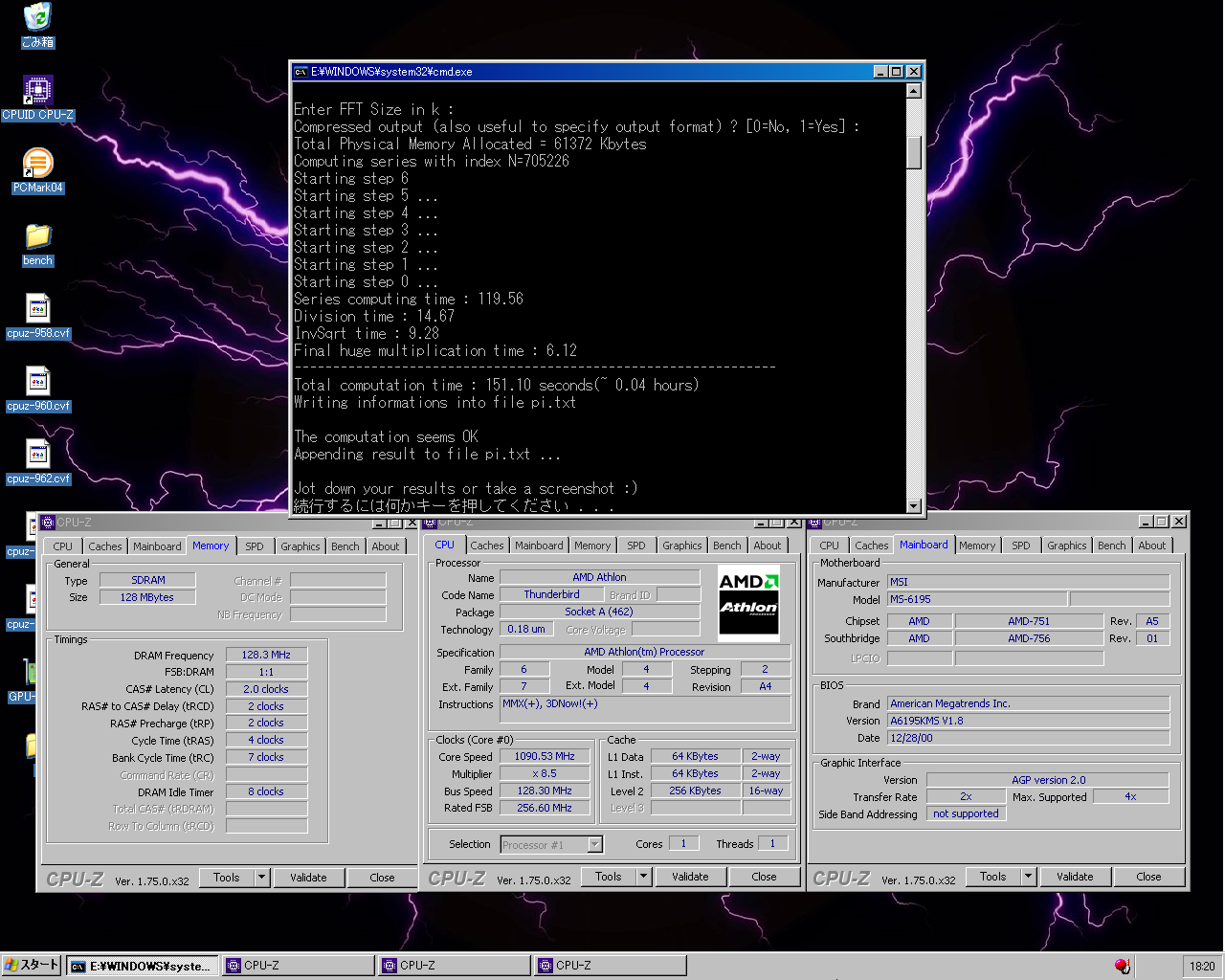Open the Processor #1 selection dropdown

tap(551, 844)
